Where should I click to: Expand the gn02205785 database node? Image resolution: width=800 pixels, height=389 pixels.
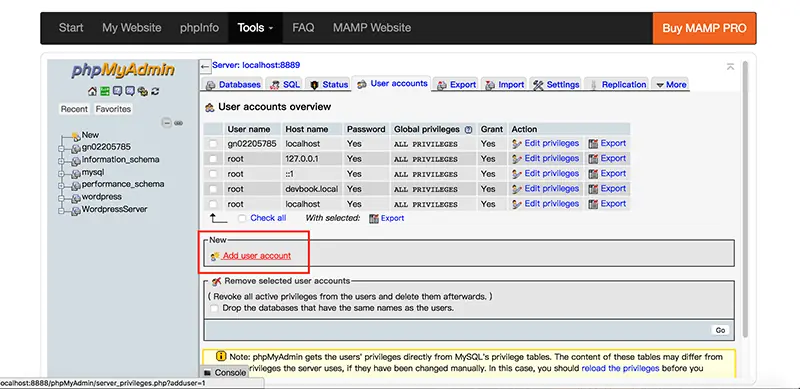coord(61,149)
